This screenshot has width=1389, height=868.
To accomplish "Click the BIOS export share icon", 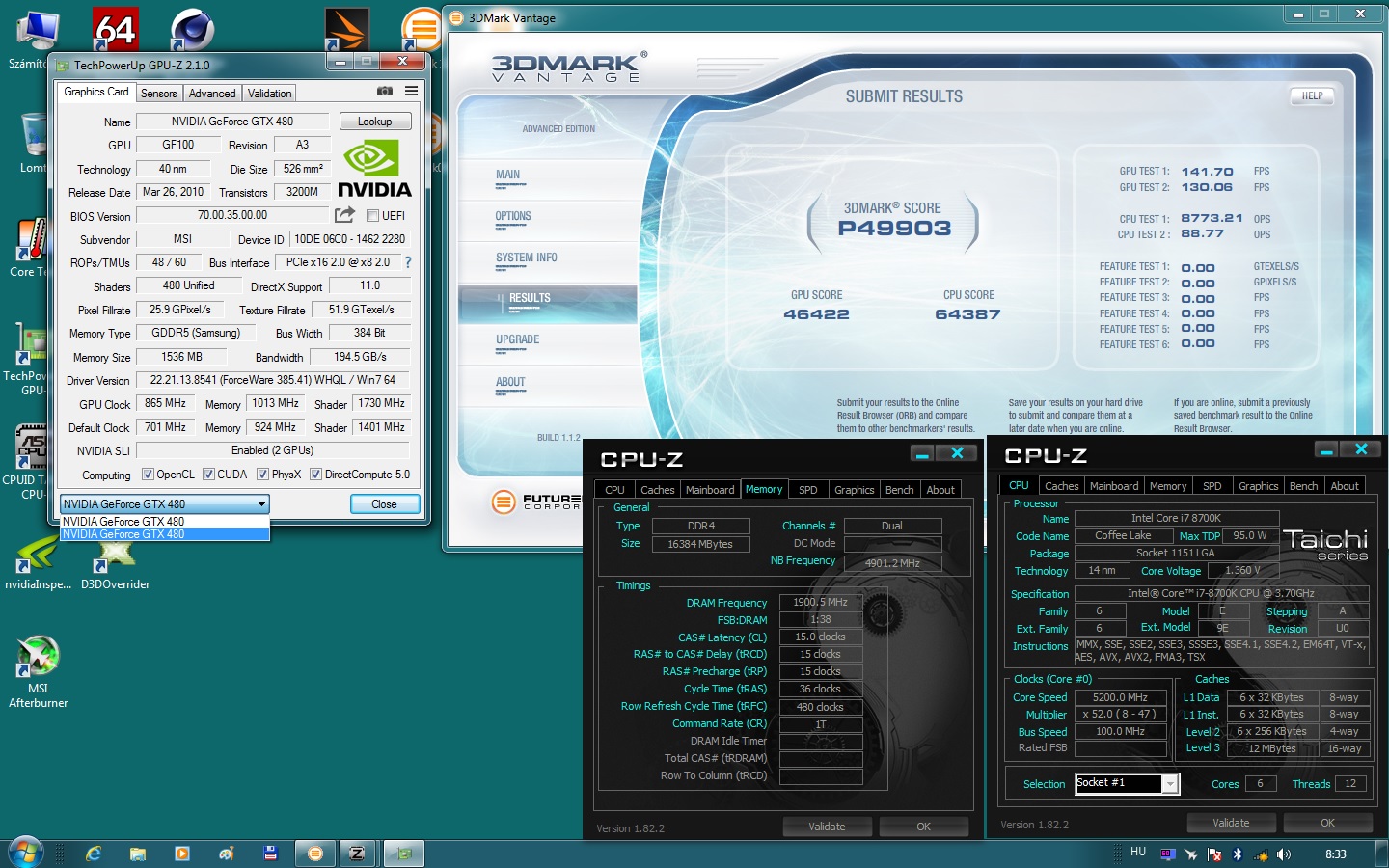I will click(x=344, y=215).
